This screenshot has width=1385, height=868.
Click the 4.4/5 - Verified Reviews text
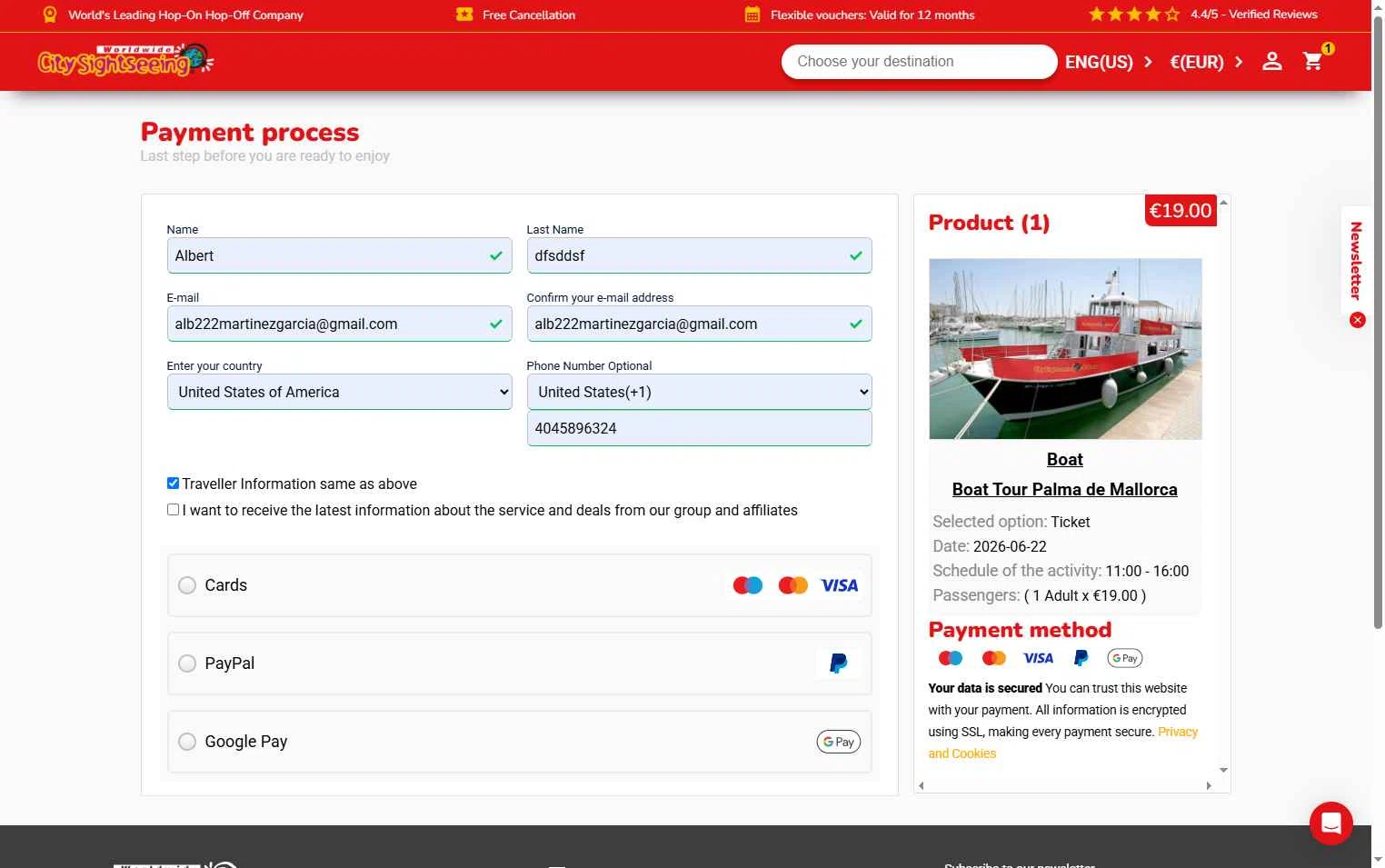(1254, 15)
